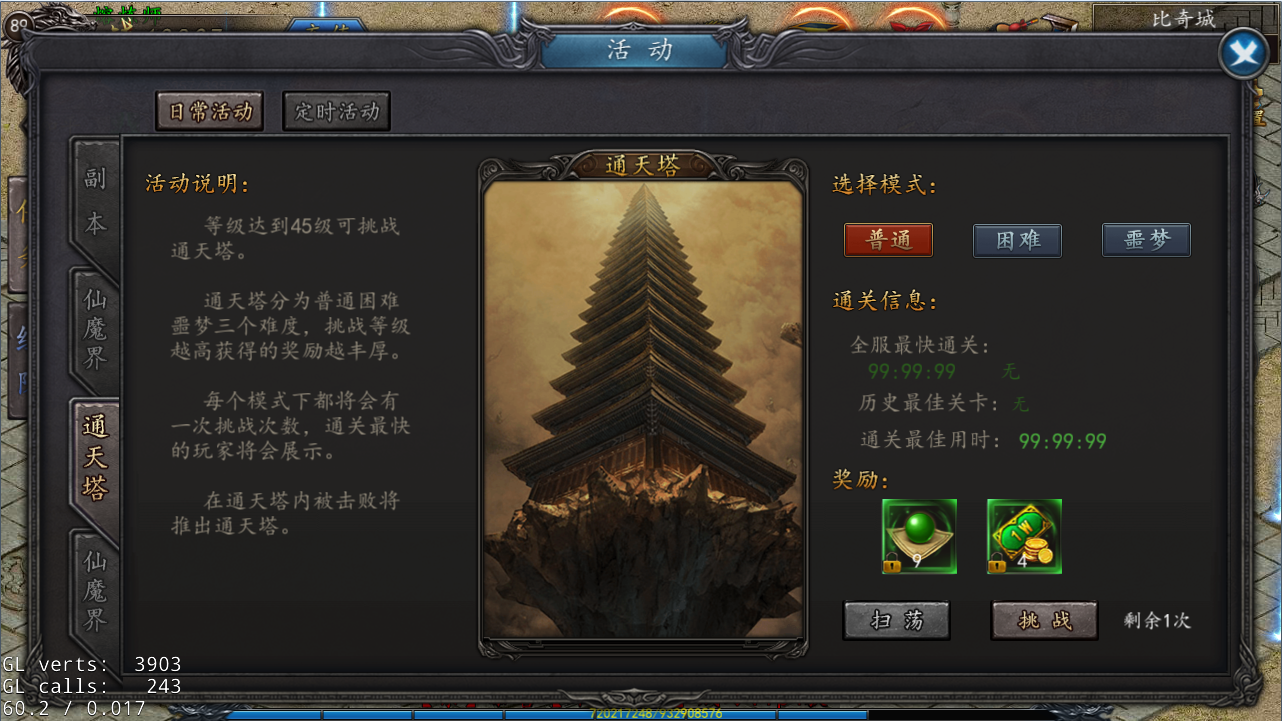Select the 通天塔 side tab
The width and height of the screenshot is (1282, 721).
[x=95, y=459]
